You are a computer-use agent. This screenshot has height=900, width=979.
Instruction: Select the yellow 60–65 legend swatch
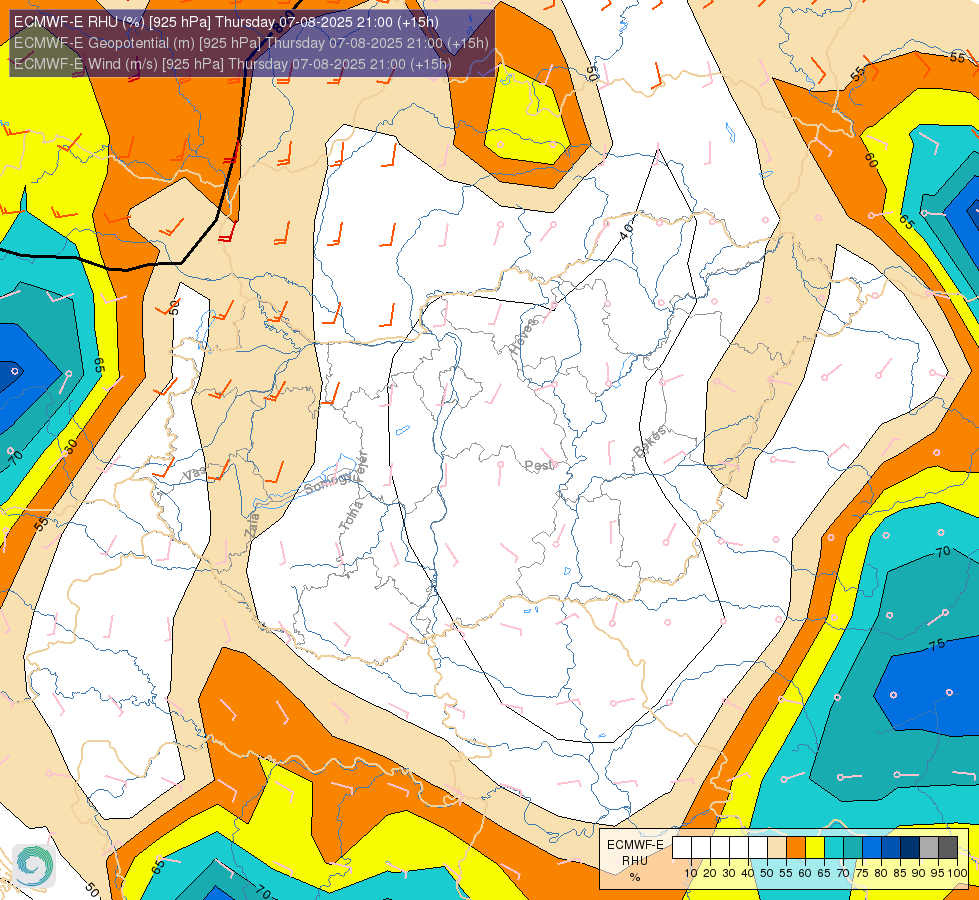(x=815, y=848)
